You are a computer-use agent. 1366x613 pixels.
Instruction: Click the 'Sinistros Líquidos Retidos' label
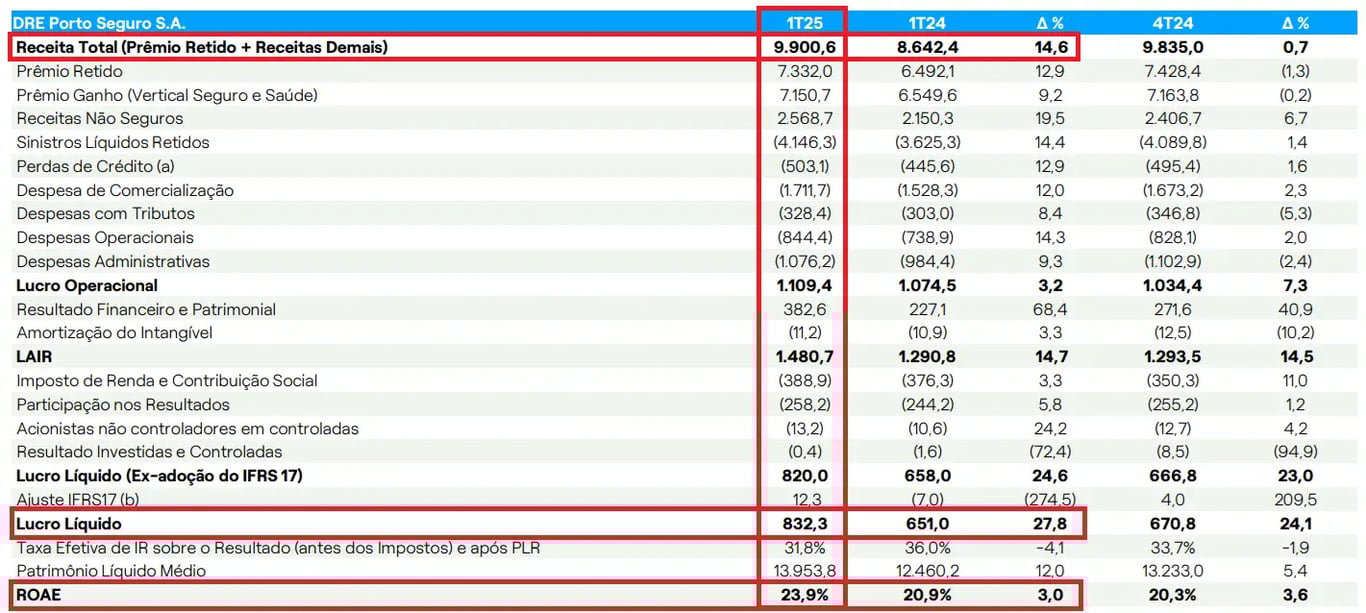tap(113, 142)
